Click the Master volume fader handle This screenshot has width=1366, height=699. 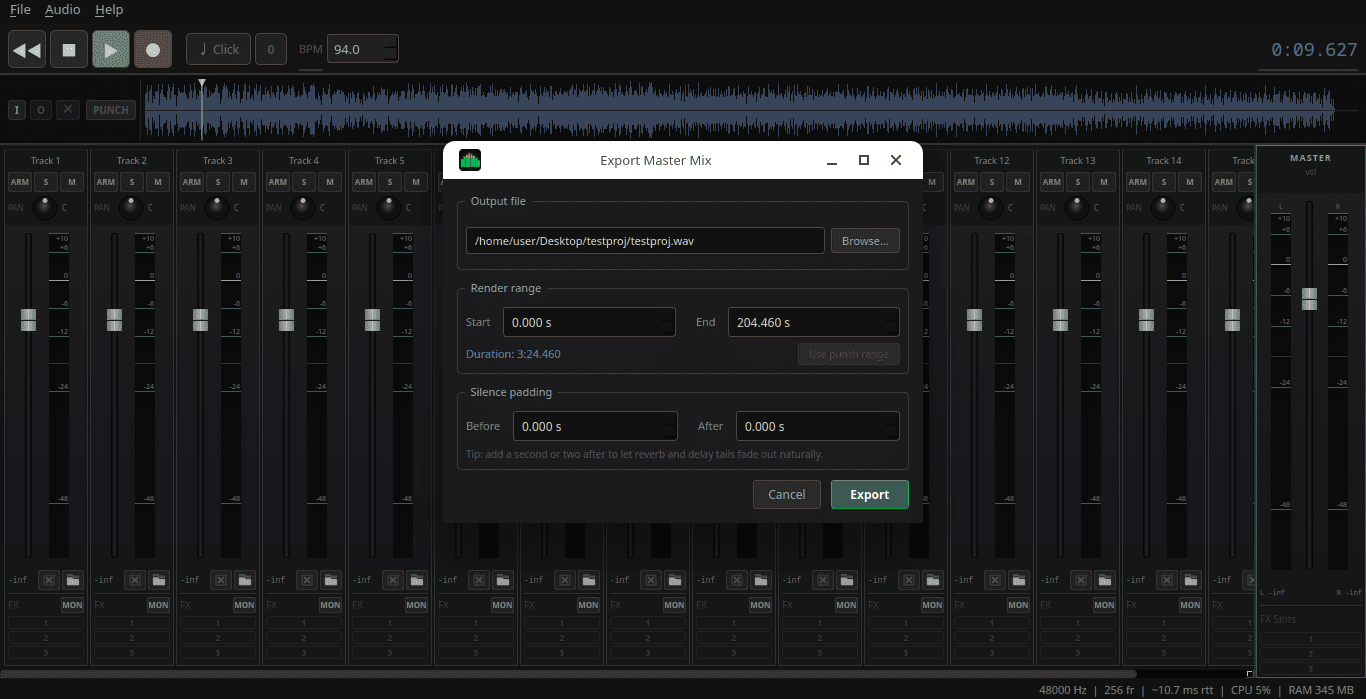[1309, 299]
